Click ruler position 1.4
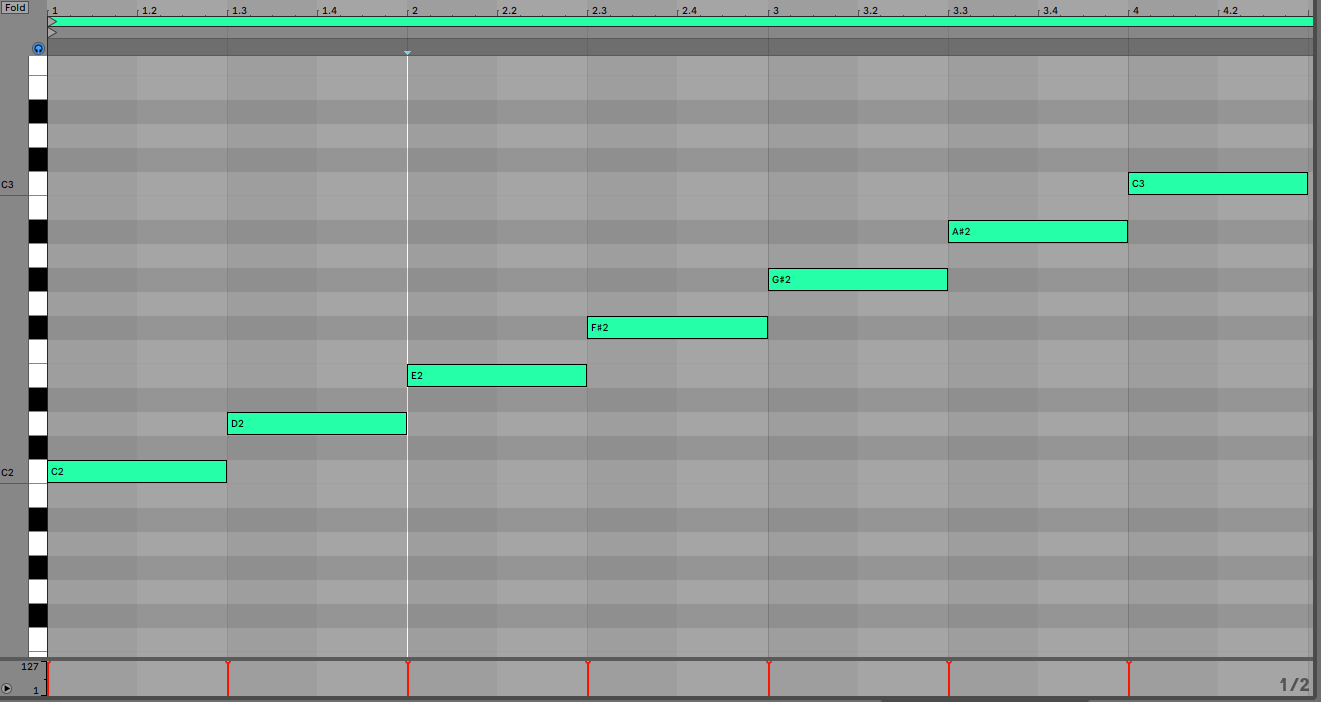1321x702 pixels. [329, 10]
